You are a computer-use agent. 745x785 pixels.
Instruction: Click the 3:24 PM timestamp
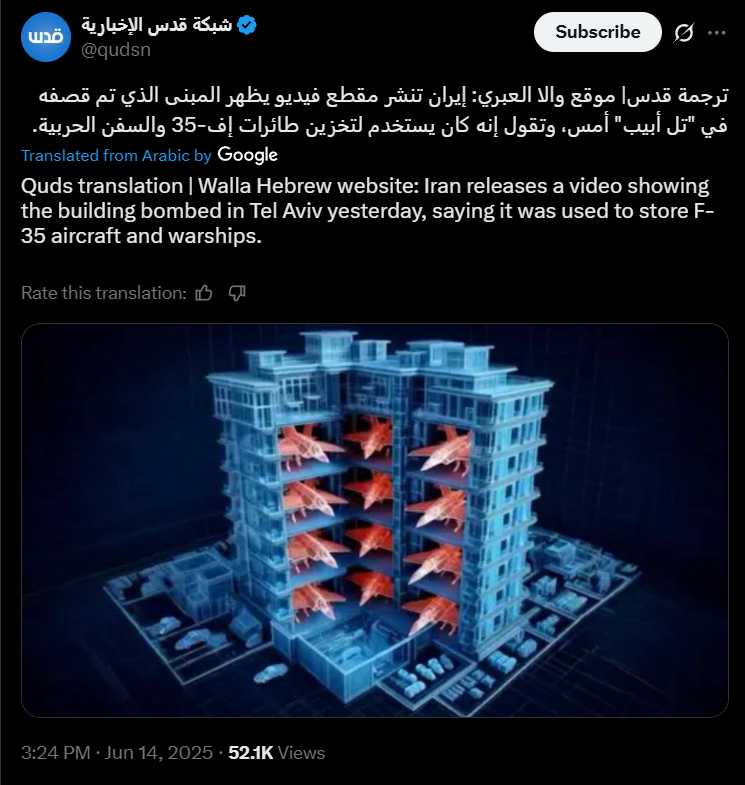(56, 753)
